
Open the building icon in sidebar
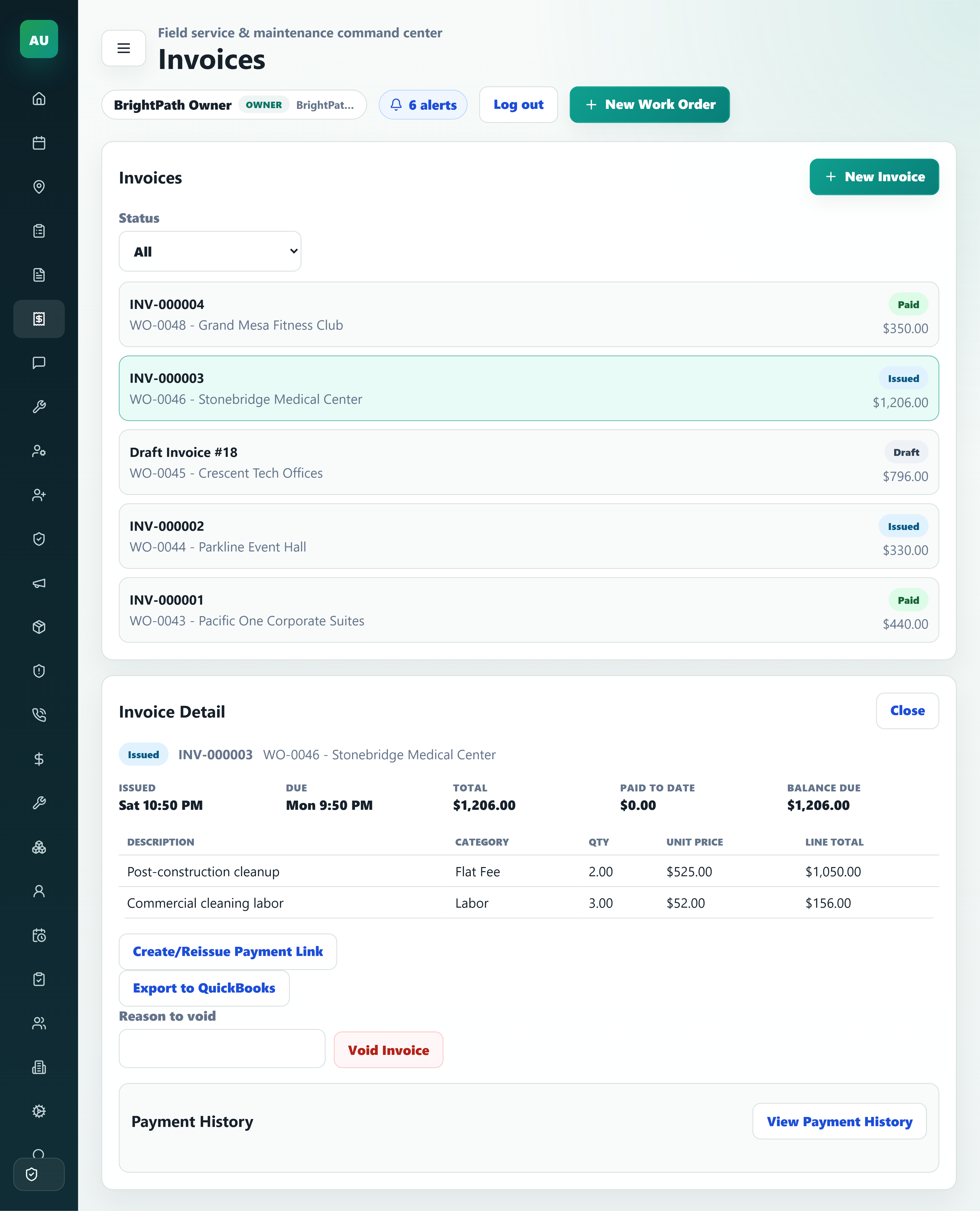(39, 1068)
